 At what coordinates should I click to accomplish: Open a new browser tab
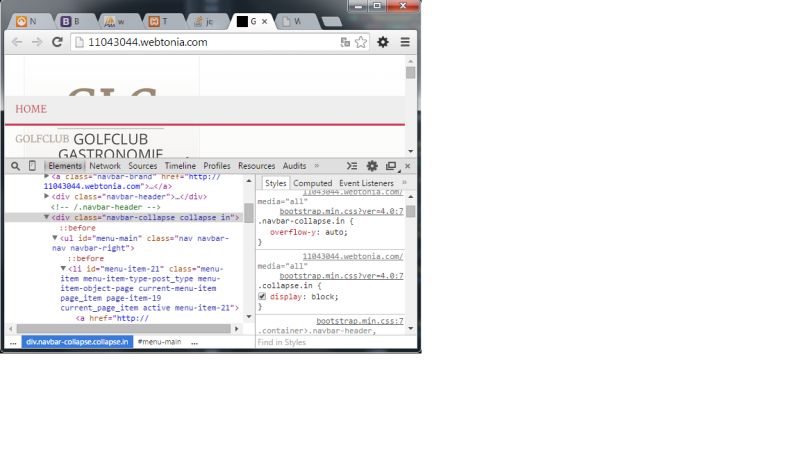point(332,21)
